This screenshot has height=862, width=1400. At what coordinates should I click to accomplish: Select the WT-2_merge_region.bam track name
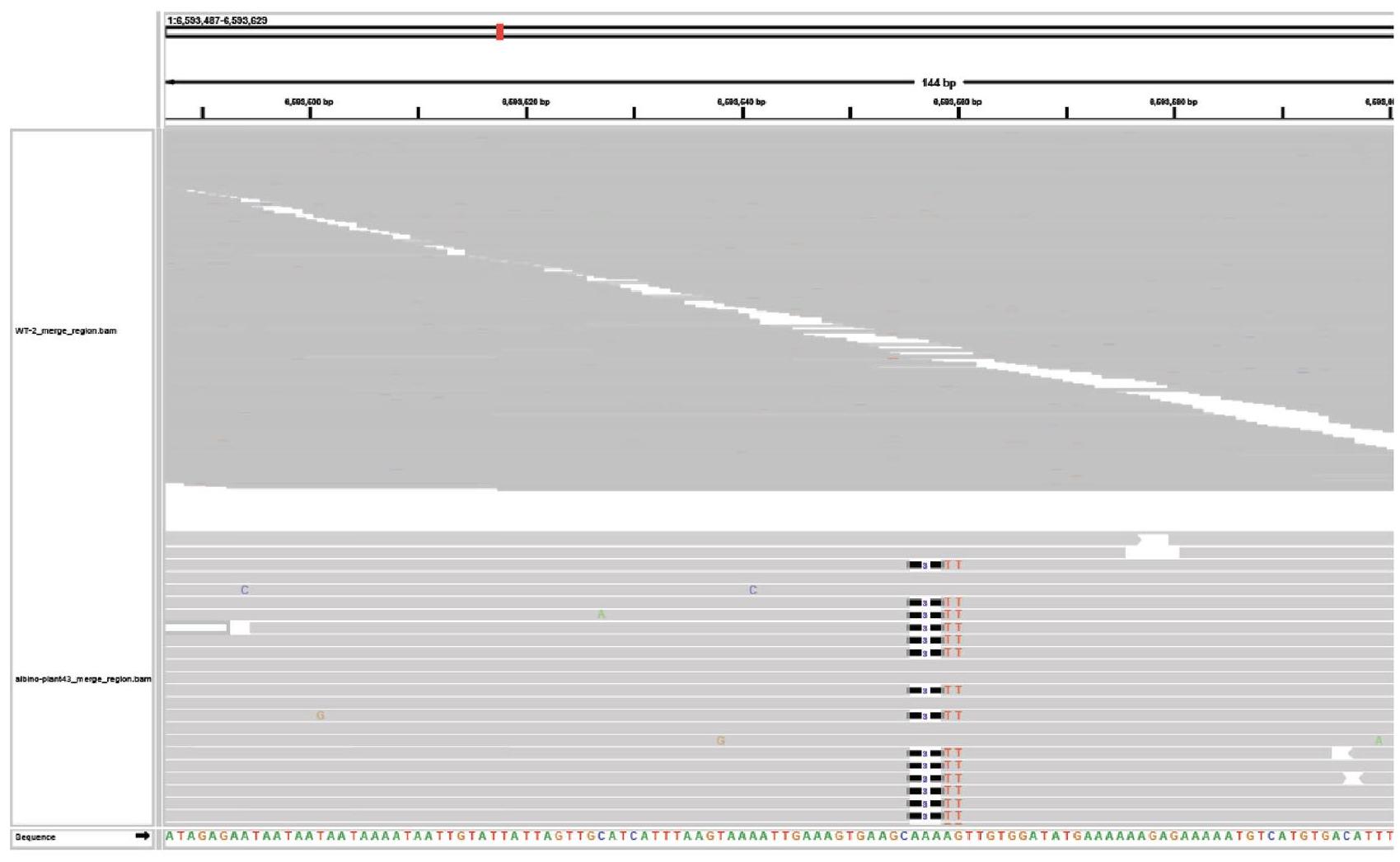coord(66,330)
